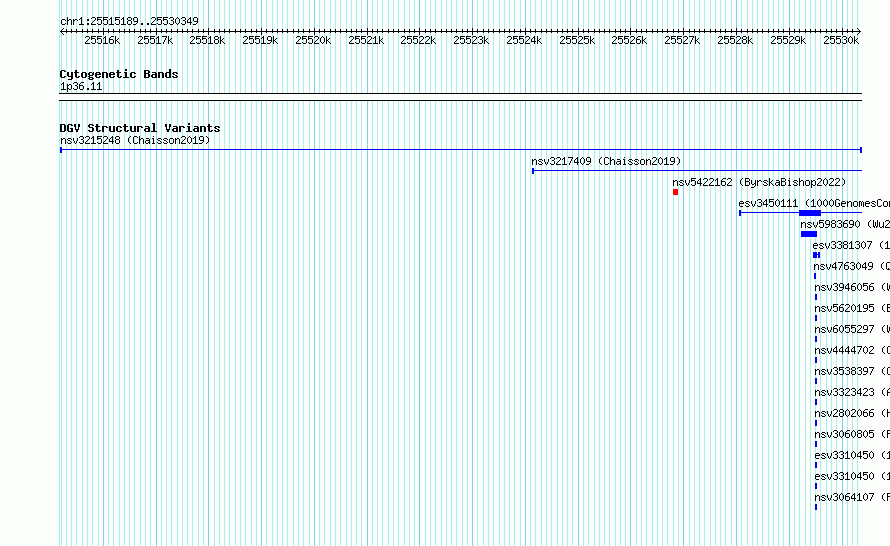
Task: Click the 25525k ruler position
Action: 577,40
